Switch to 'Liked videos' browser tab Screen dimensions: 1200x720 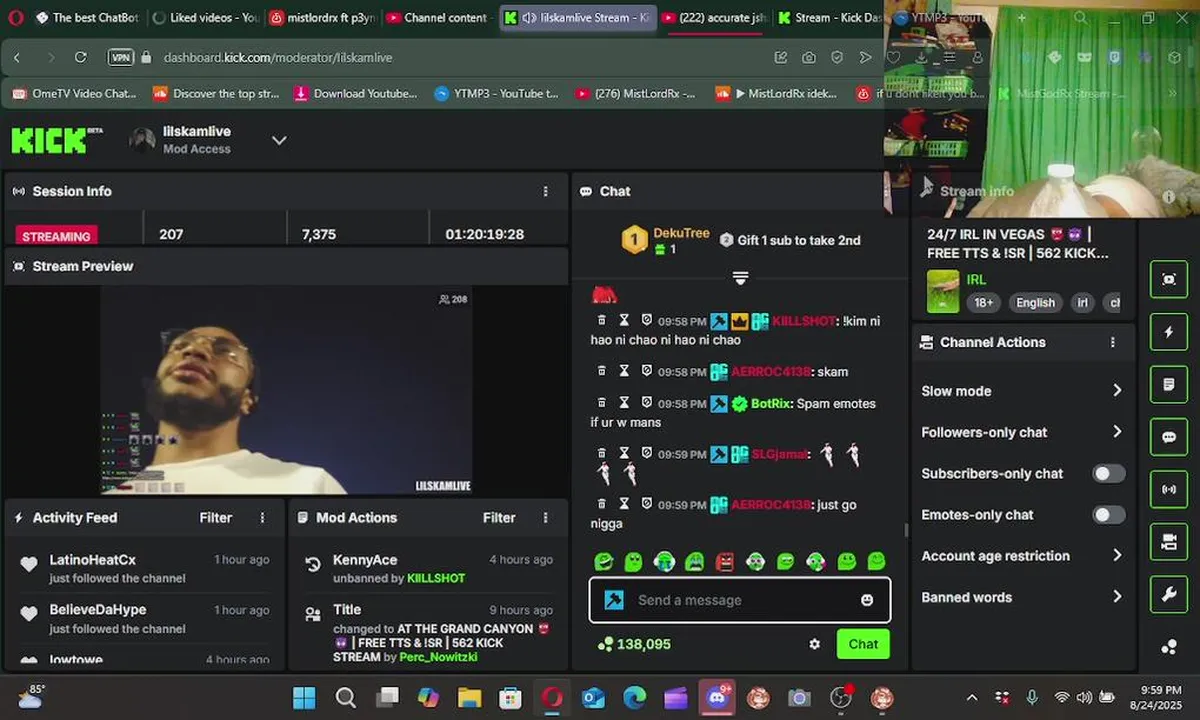204,17
